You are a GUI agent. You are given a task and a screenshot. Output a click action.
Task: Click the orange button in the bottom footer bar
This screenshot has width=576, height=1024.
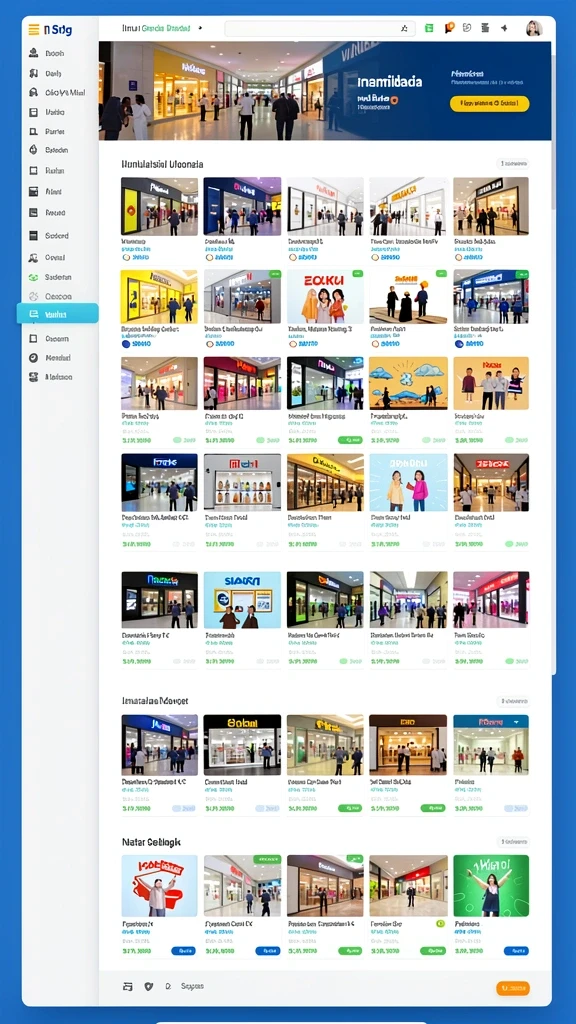click(513, 988)
